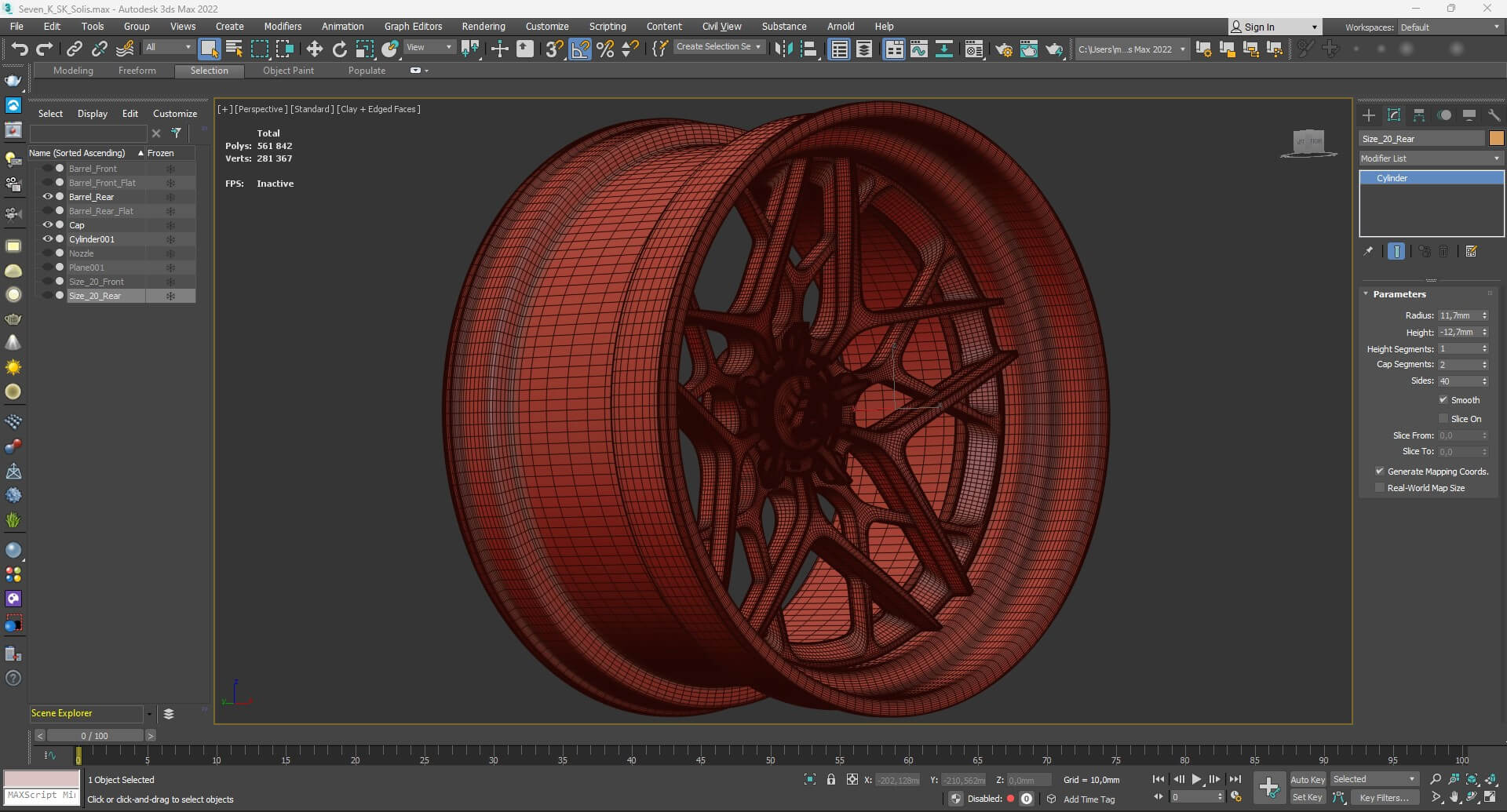Select the Move tool
Screen dimensions: 1507x812
[x=314, y=49]
